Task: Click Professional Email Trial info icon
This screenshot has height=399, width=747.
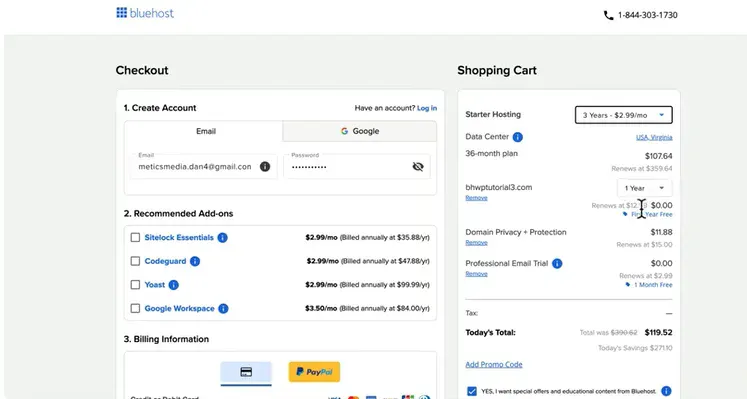Action: pyautogui.click(x=557, y=264)
